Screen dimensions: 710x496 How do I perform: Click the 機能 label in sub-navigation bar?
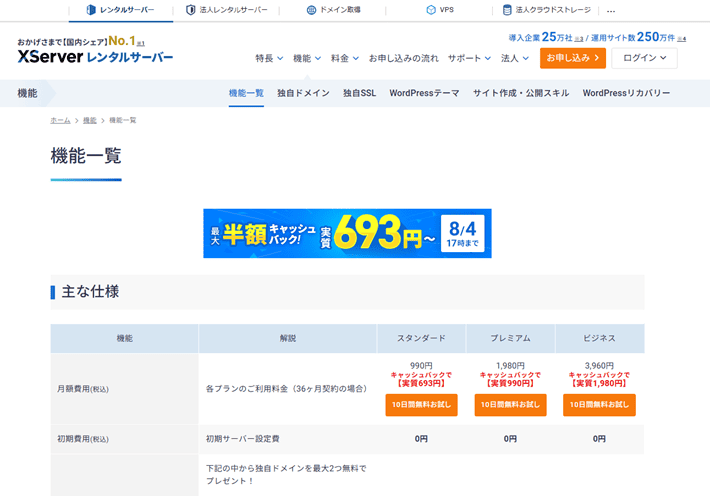28,93
